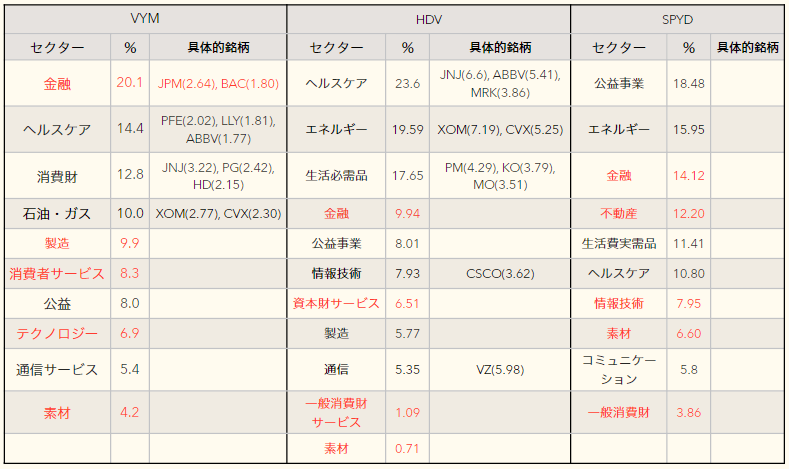This screenshot has width=789, height=469.
Task: Select the 消費者サービス sector cell
Action: (x=57, y=274)
